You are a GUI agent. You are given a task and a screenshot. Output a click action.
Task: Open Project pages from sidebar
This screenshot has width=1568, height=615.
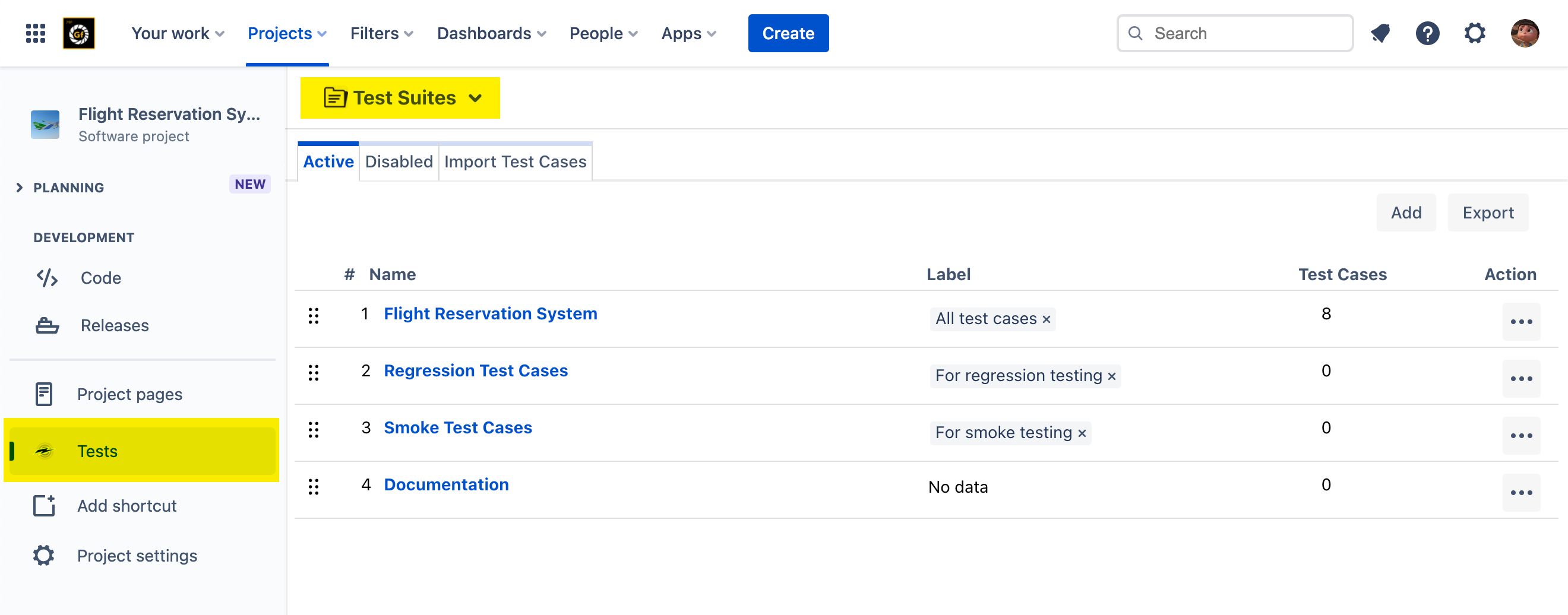tap(129, 394)
